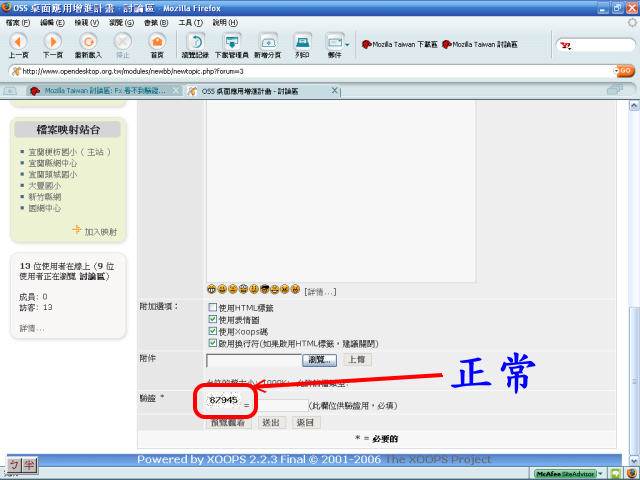Open the 瀏覽 menu

pyautogui.click(x=121, y=23)
